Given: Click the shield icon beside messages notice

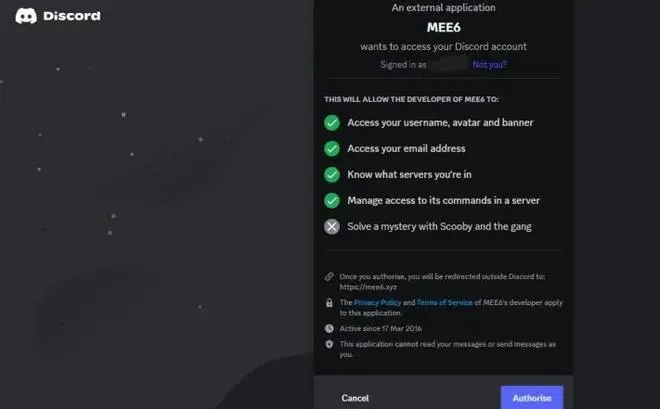Looking at the screenshot, I should tap(329, 344).
